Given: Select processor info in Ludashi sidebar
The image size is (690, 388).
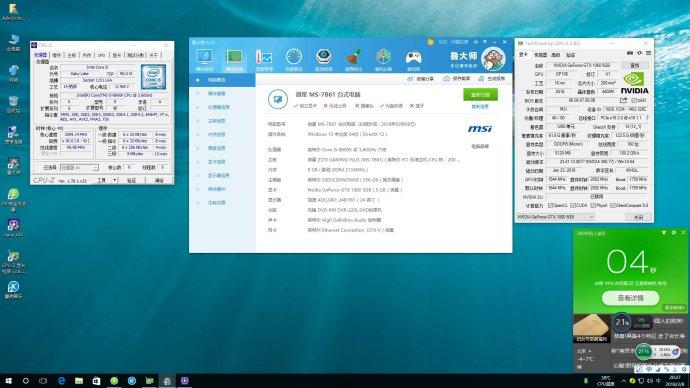Looking at the screenshot, I should point(218,107).
